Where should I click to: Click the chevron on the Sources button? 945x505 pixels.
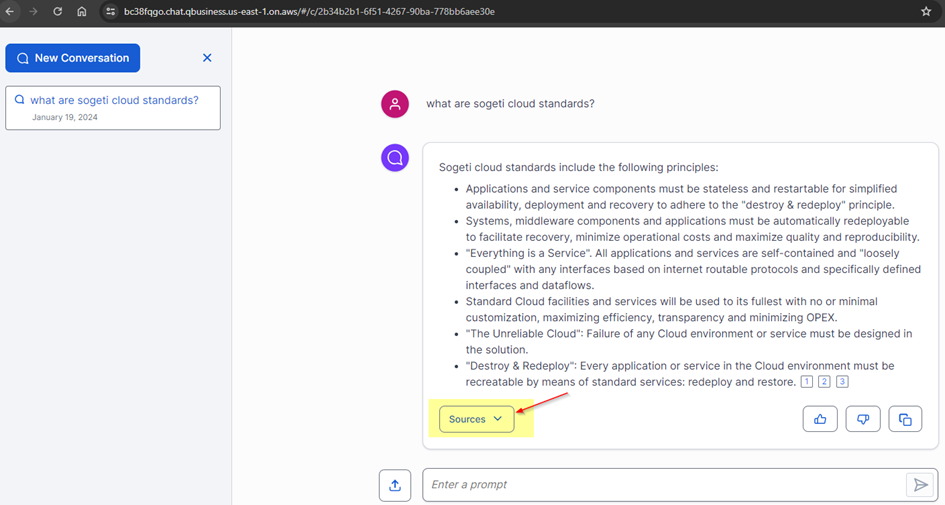pos(498,419)
